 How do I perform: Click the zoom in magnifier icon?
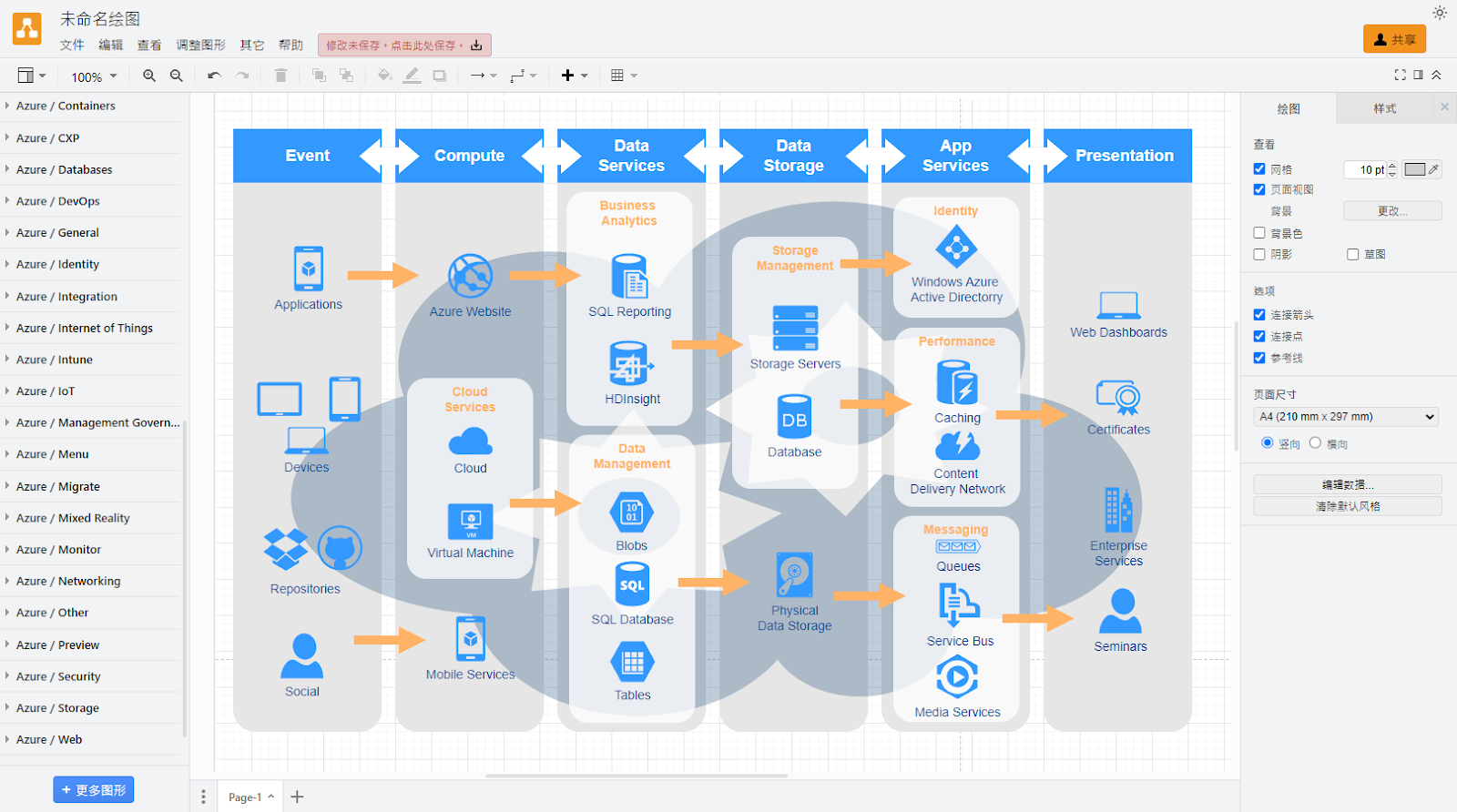[149, 76]
